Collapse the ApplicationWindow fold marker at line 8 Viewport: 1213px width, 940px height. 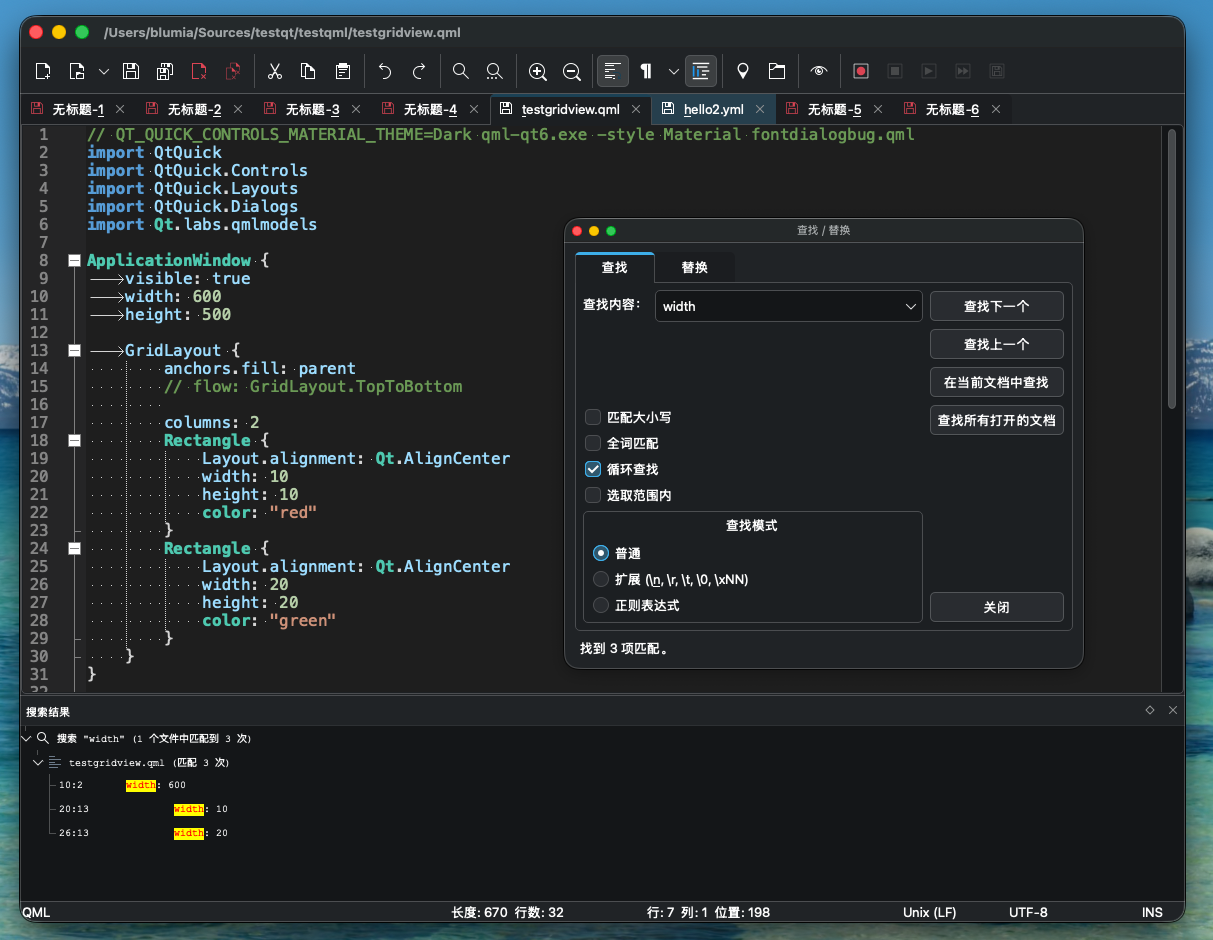[x=74, y=260]
